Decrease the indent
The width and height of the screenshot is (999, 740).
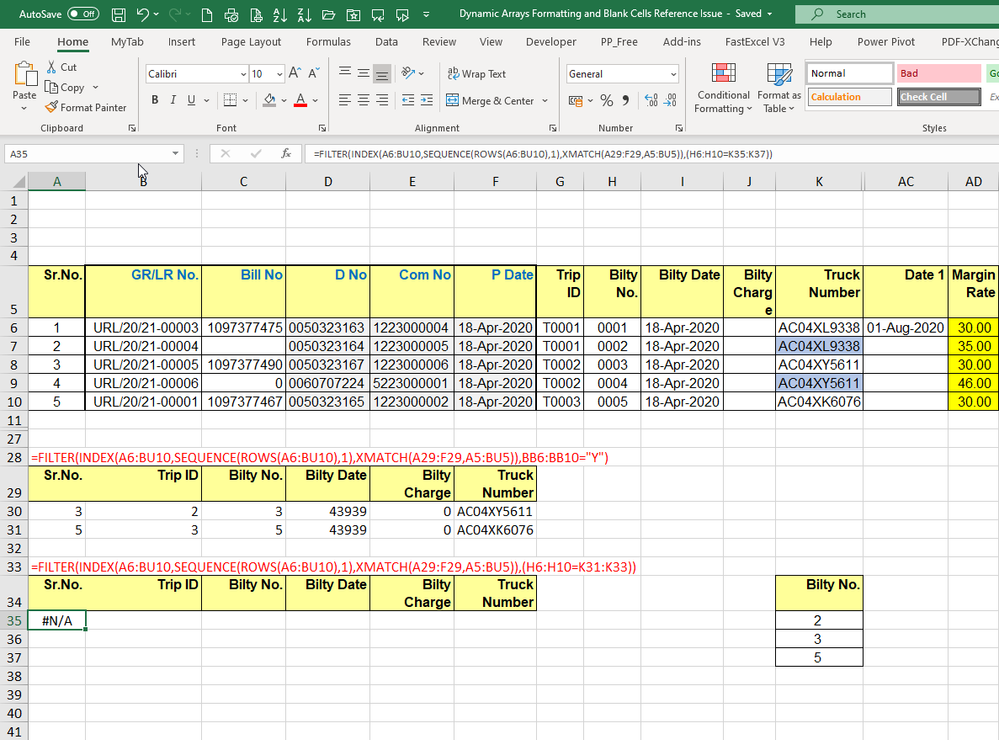(x=408, y=100)
